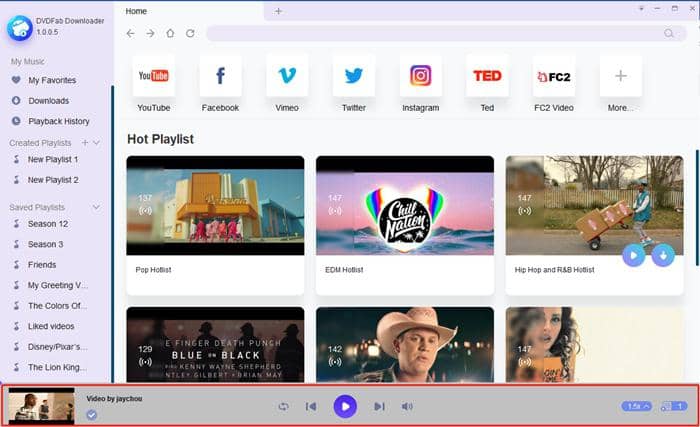Click the now-playing video thumbnail
This screenshot has width=700, height=427.
click(x=42, y=406)
